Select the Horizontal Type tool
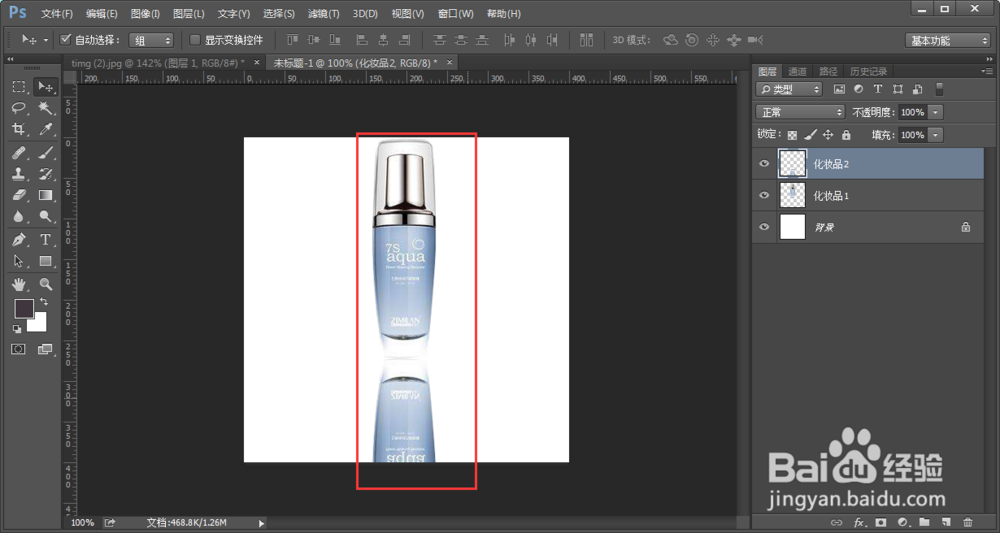The height and width of the screenshot is (533, 1000). [x=45, y=240]
